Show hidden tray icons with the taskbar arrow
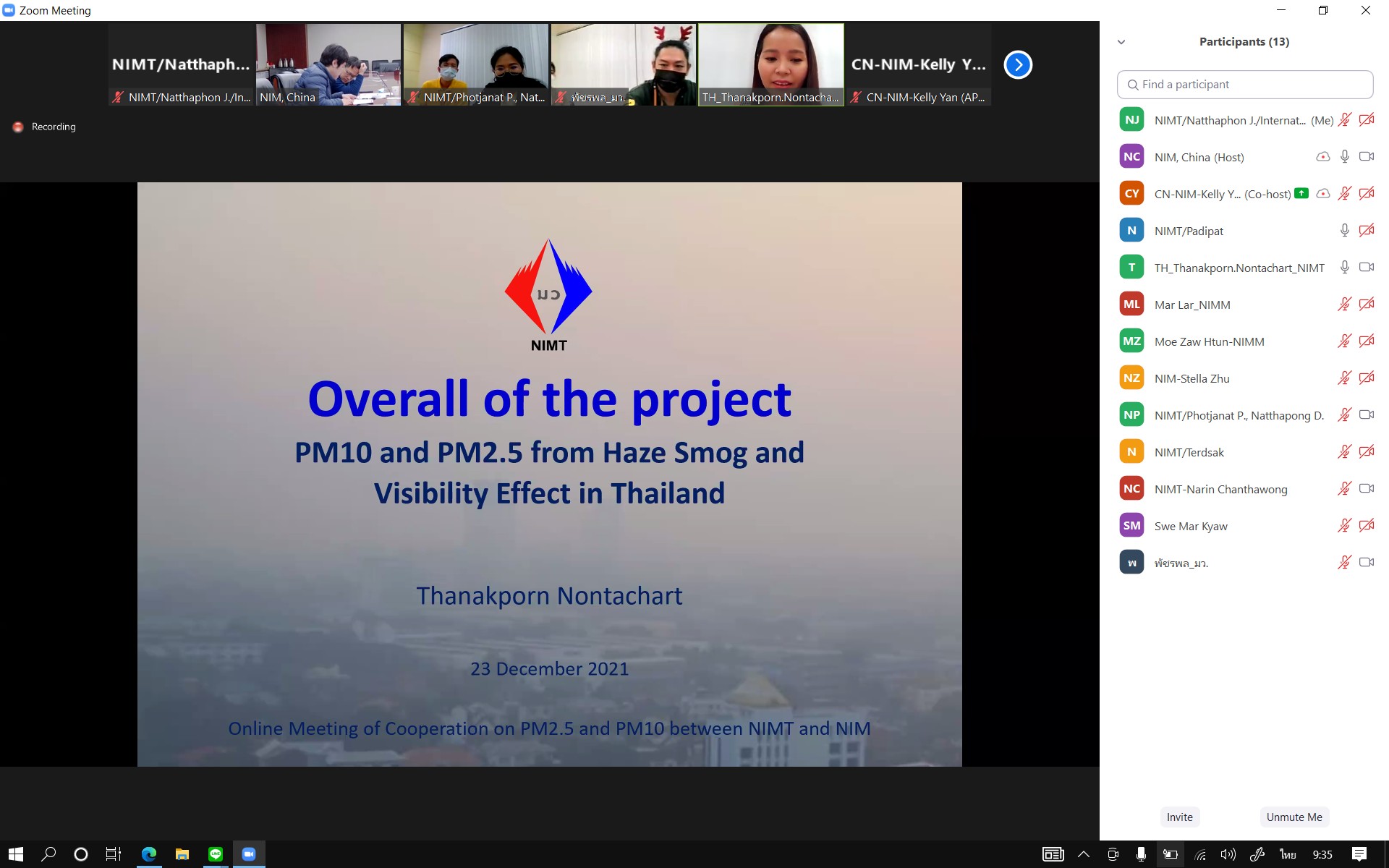The image size is (1389, 868). [1084, 854]
